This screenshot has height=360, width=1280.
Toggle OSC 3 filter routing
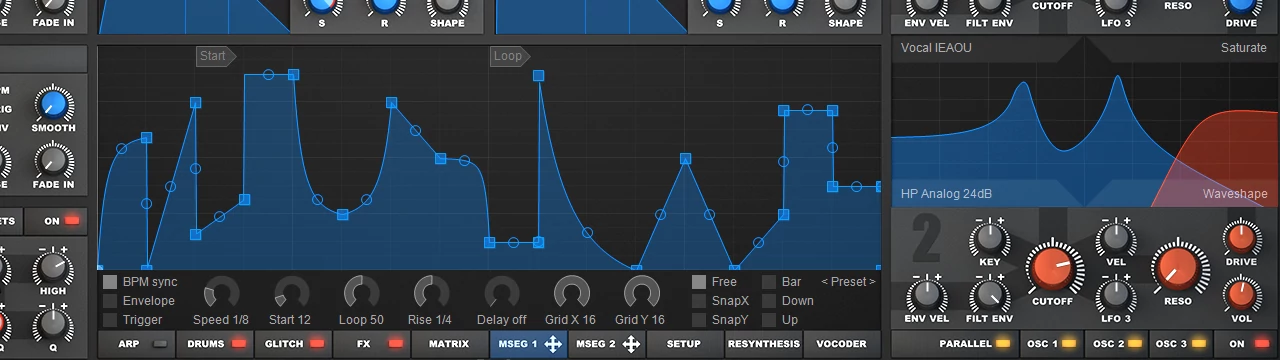click(x=1181, y=344)
